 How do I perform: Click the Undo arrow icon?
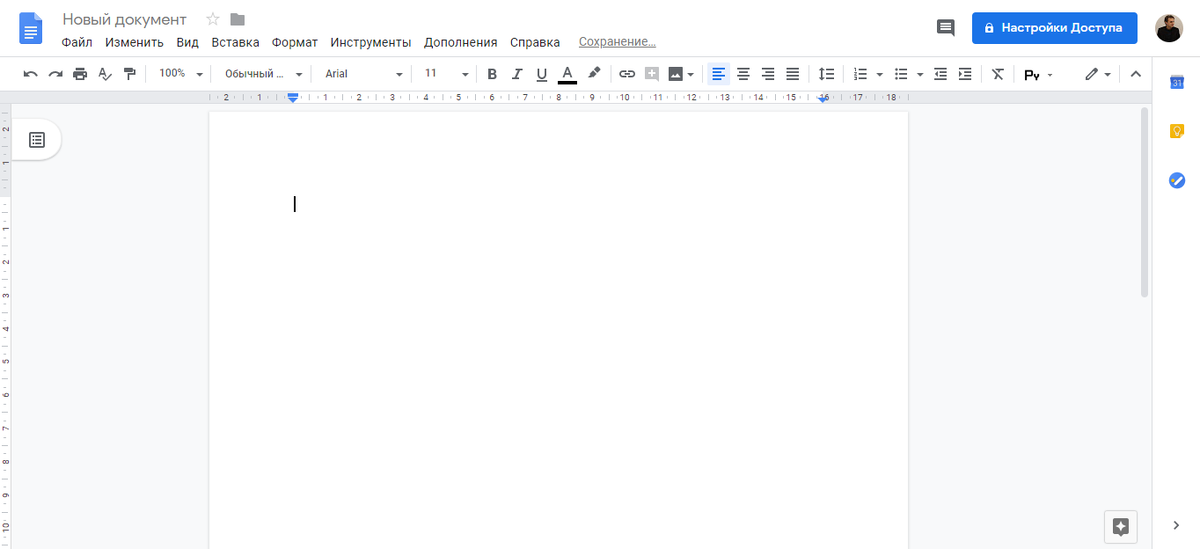[x=31, y=74]
